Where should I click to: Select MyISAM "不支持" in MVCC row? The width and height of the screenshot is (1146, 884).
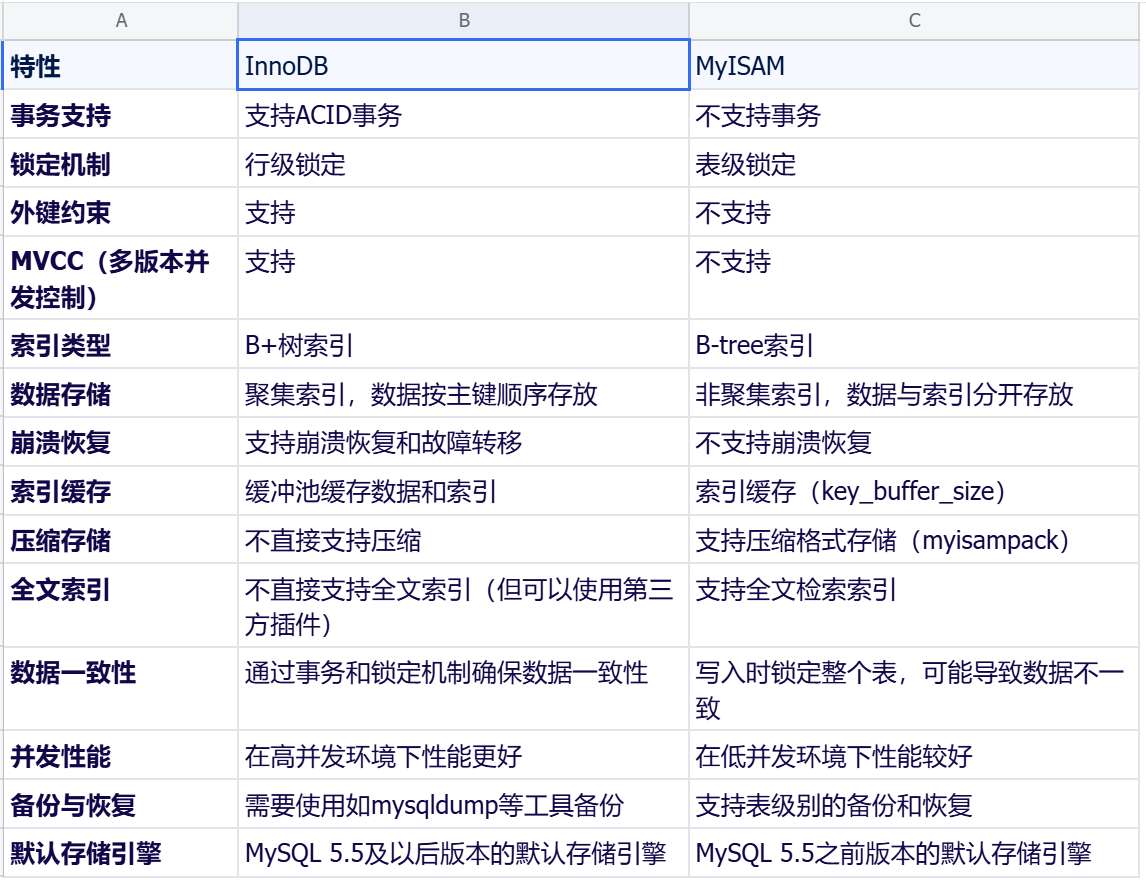tap(914, 278)
